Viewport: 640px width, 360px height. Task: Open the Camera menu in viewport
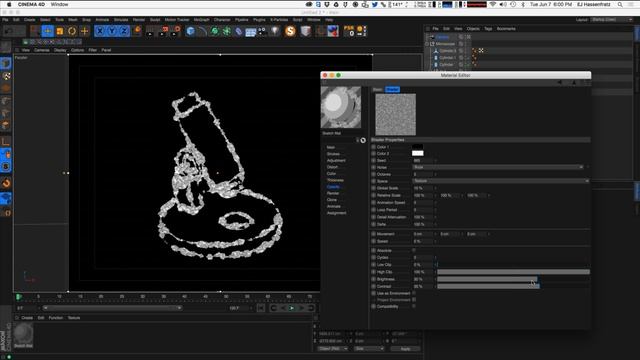tap(42, 50)
